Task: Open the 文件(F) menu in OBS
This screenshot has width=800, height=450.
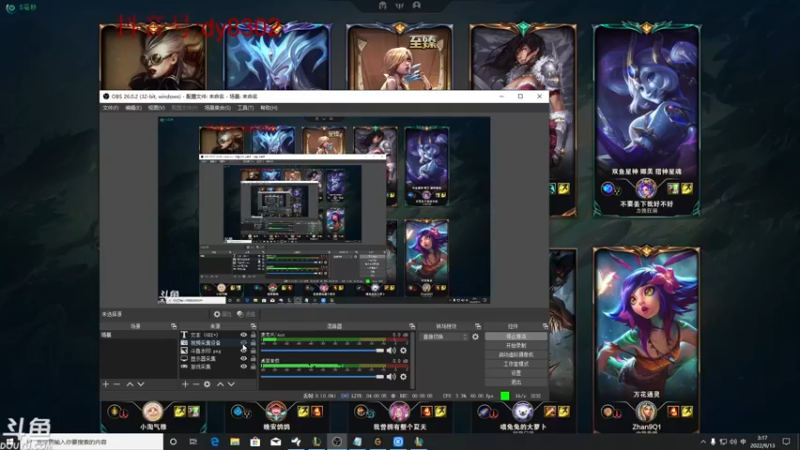Action: pyautogui.click(x=110, y=108)
